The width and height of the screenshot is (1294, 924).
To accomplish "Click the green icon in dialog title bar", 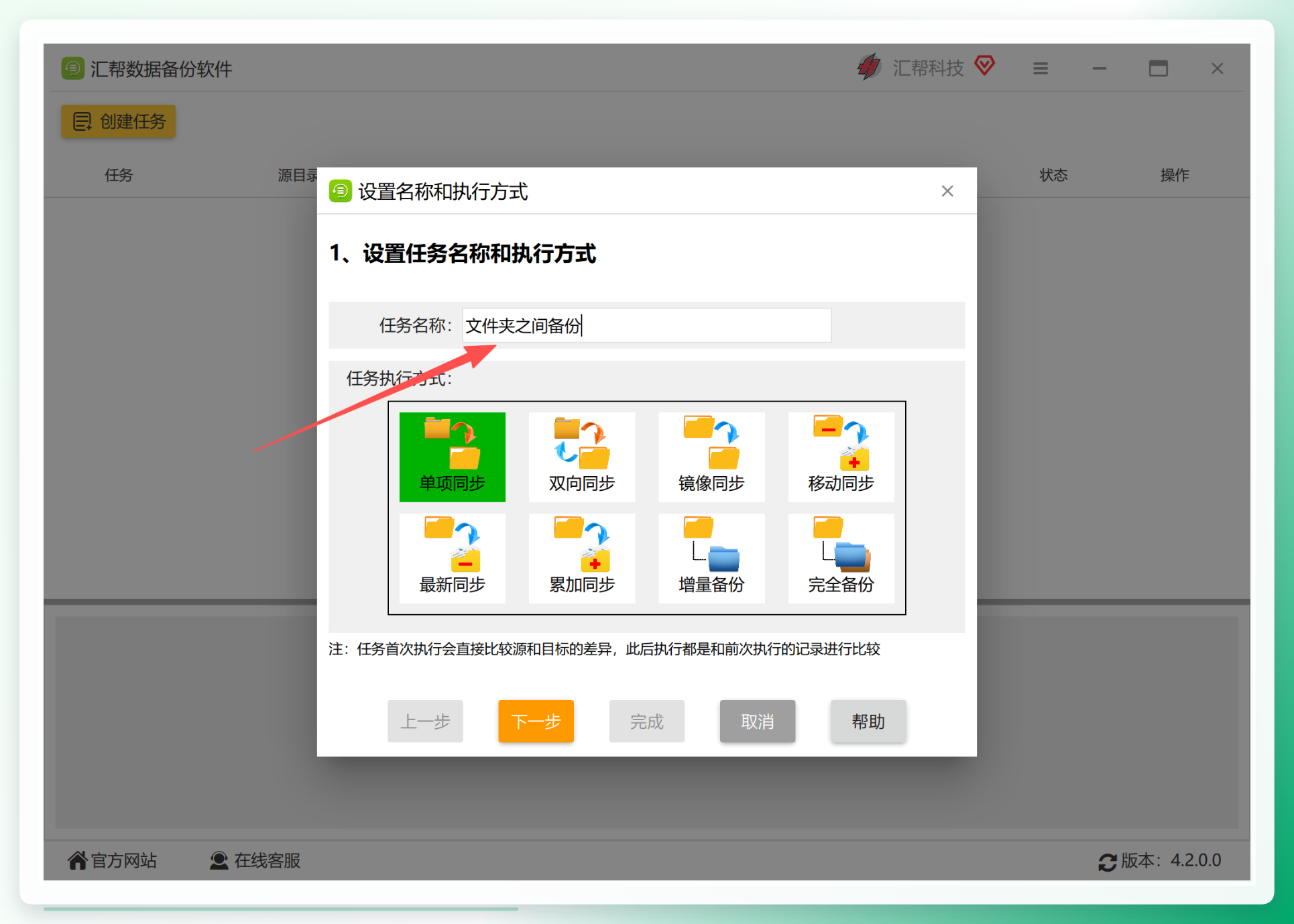I will point(340,191).
